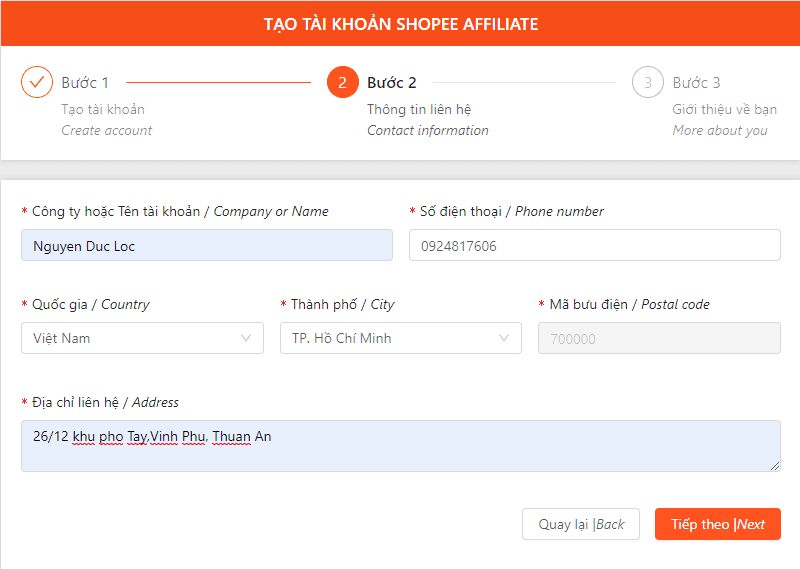Image resolution: width=800 pixels, height=569 pixels.
Task: Click the Bước 3 step label
Action: (696, 83)
